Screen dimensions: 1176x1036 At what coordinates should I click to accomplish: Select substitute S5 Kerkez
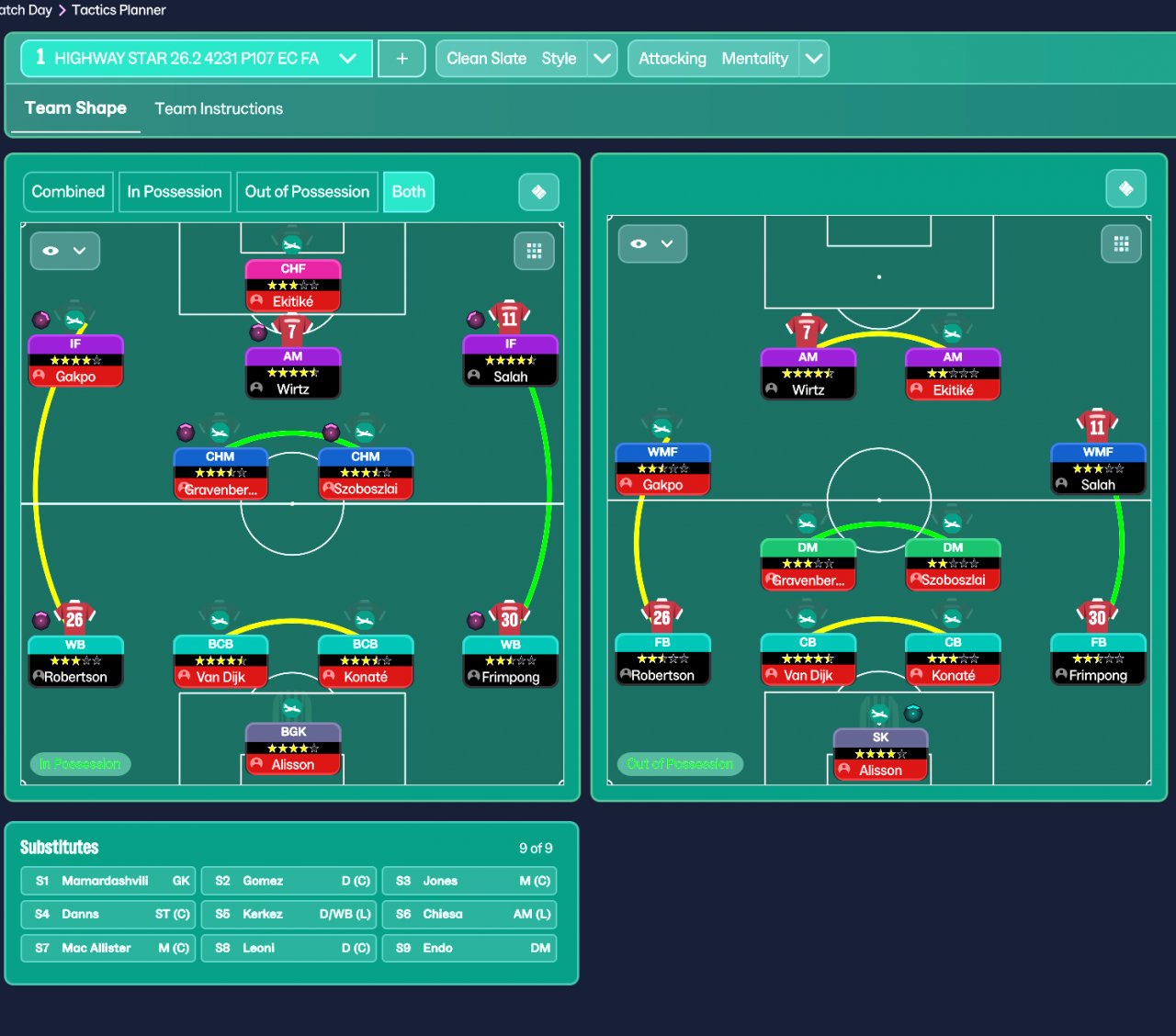[288, 915]
